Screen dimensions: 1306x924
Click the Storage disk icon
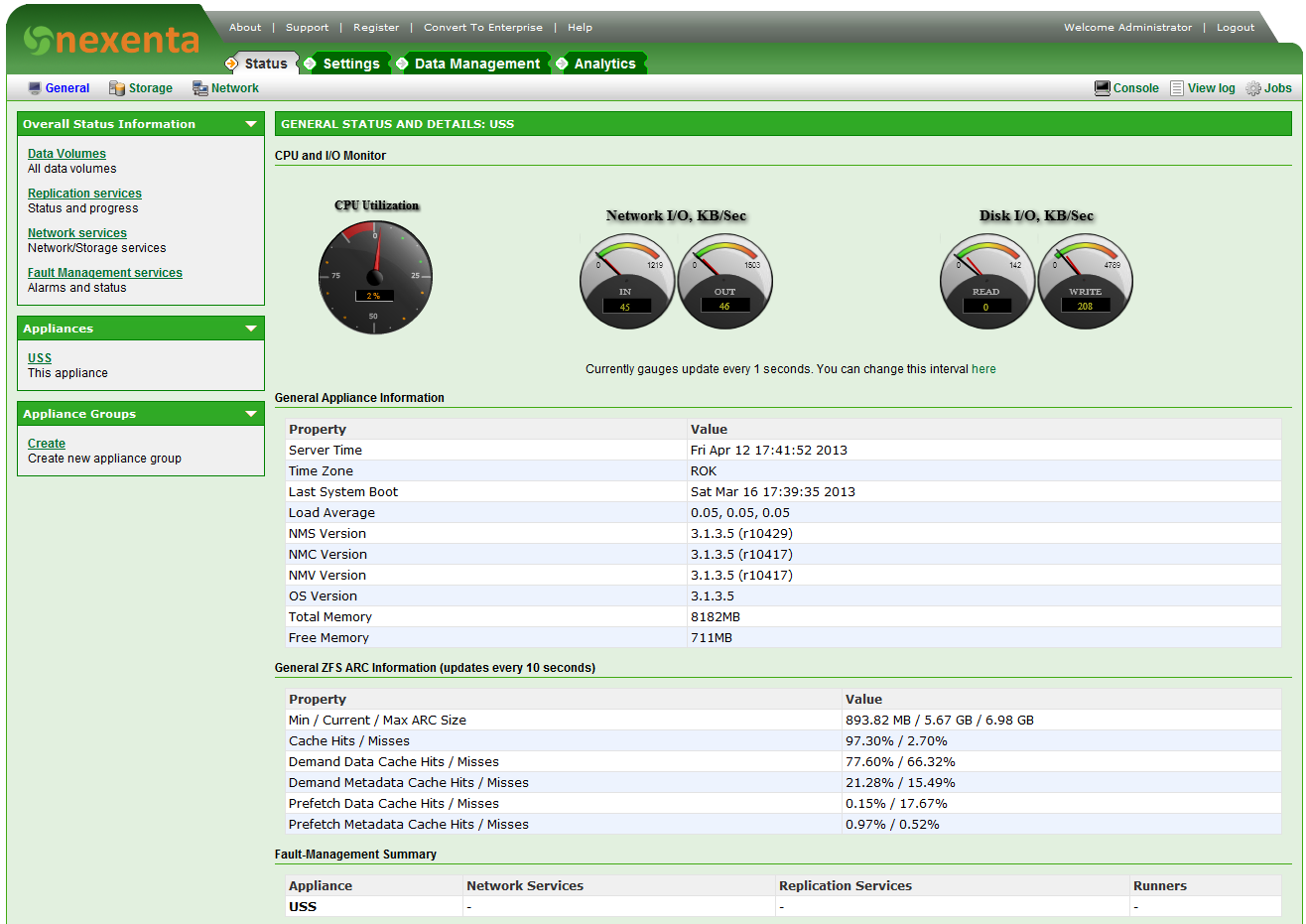(x=117, y=88)
